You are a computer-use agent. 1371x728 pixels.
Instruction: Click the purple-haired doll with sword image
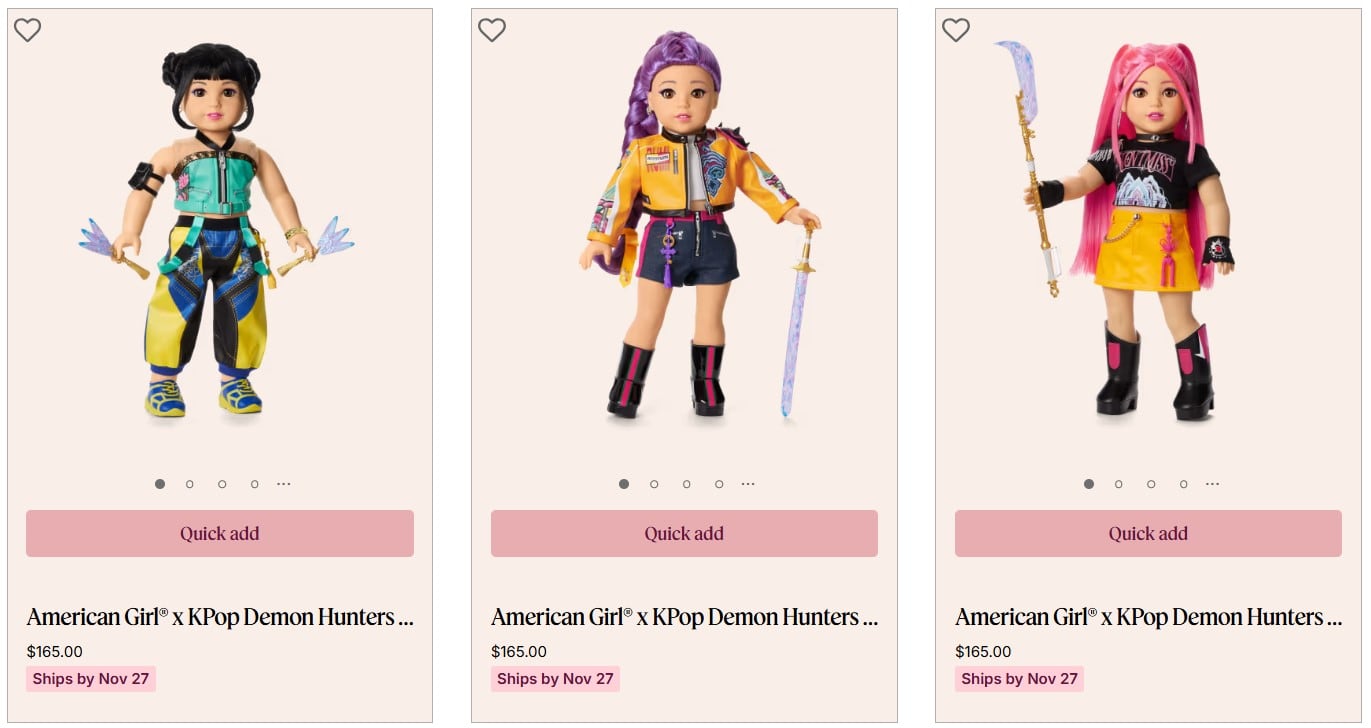(x=700, y=225)
